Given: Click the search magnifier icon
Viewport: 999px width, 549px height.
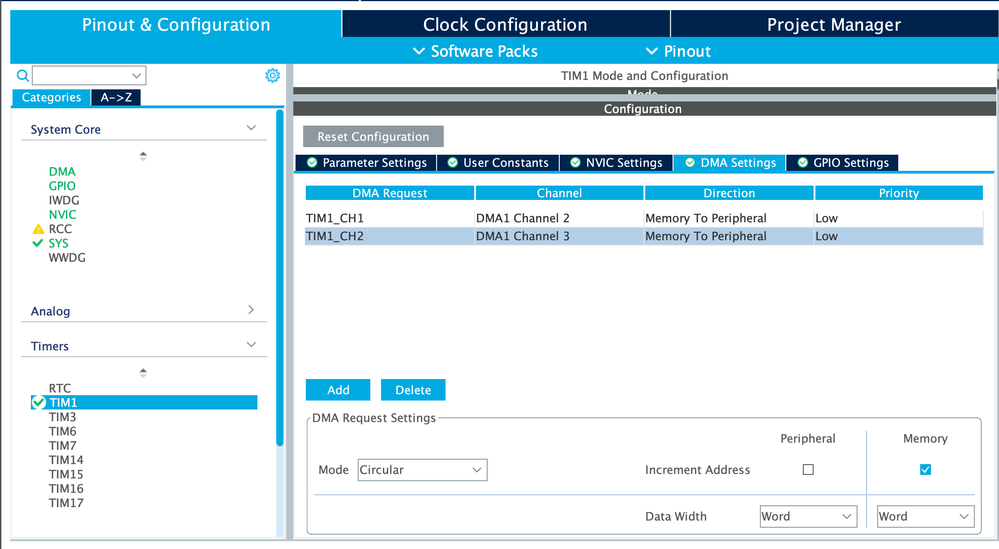Looking at the screenshot, I should (x=22, y=76).
